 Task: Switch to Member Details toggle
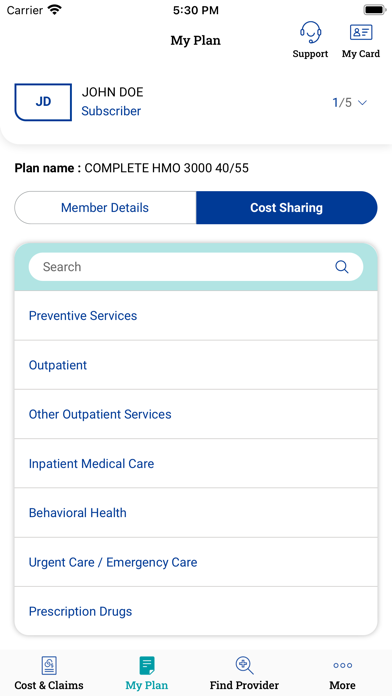point(105,208)
